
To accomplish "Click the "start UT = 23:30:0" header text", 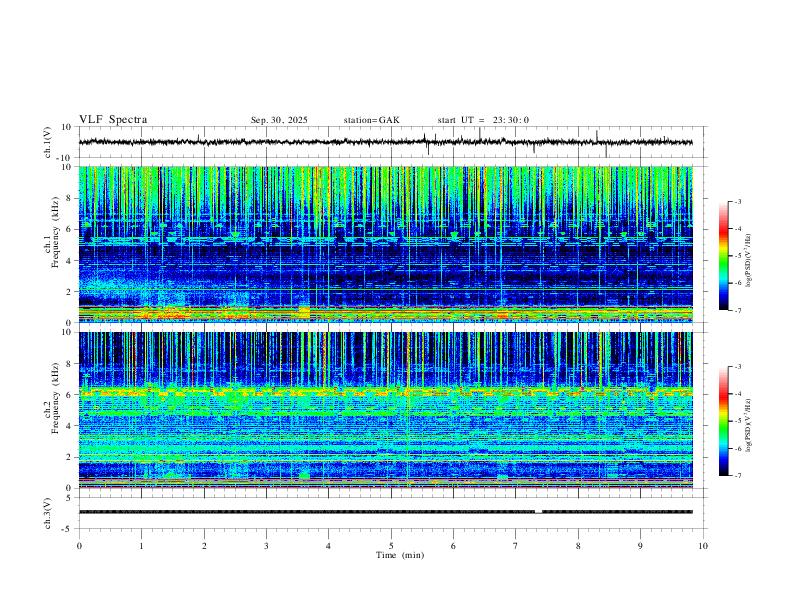I will (x=483, y=120).
